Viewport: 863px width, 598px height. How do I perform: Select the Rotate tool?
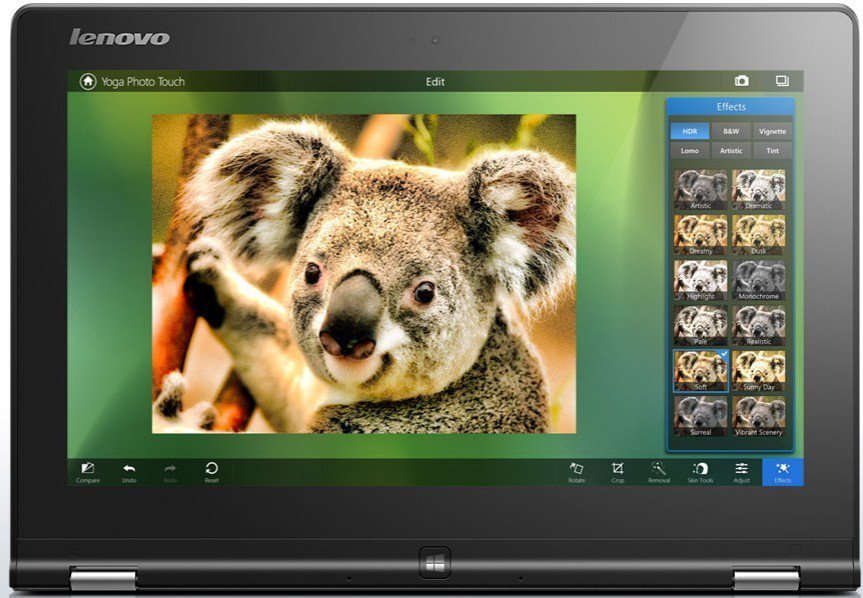576,471
